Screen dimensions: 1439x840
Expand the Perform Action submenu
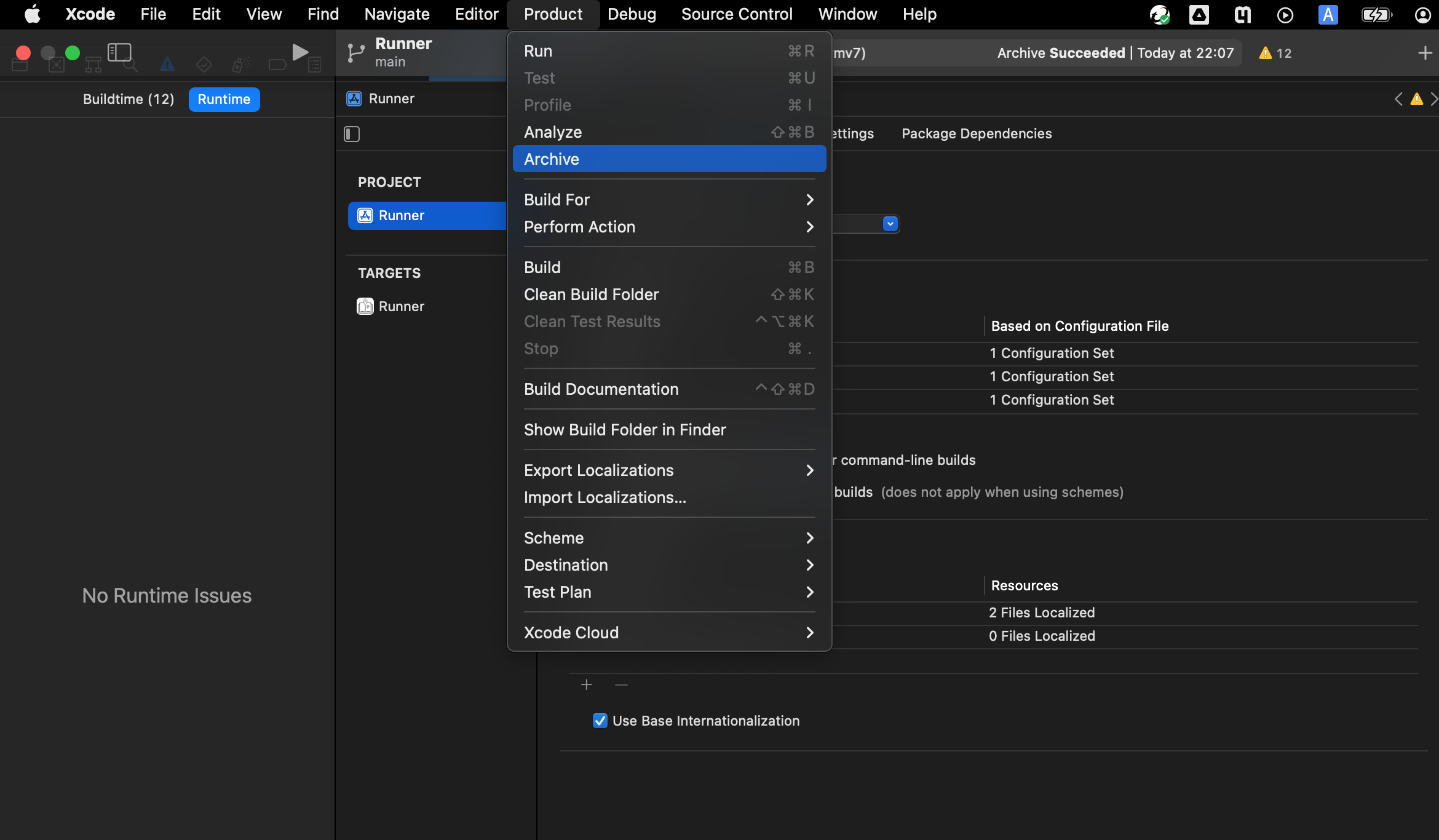click(669, 227)
